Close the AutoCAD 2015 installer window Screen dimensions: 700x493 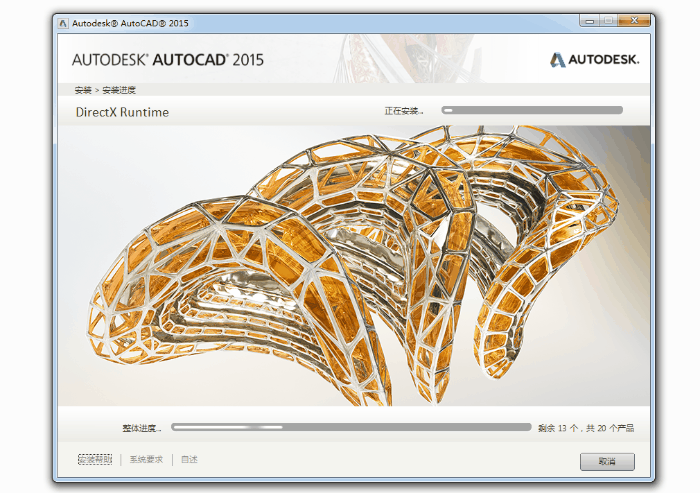(634, 21)
